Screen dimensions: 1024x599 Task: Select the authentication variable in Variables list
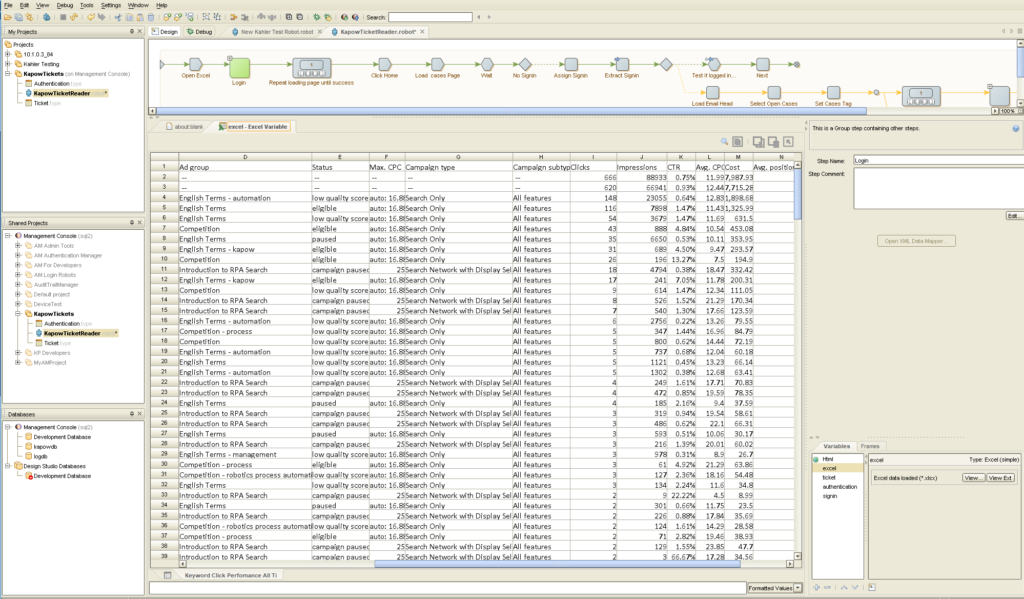tap(840, 487)
